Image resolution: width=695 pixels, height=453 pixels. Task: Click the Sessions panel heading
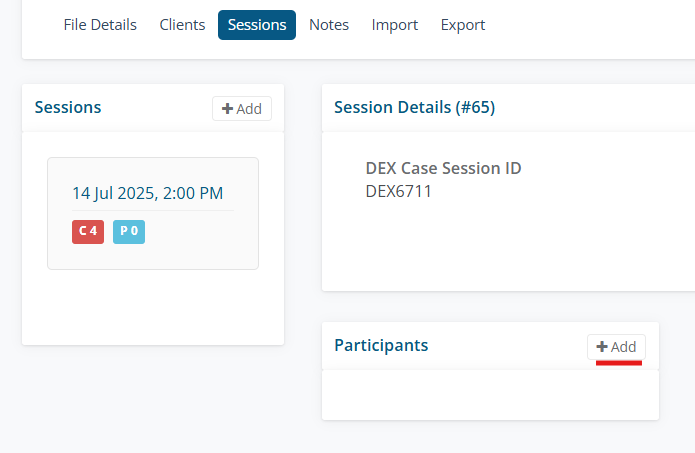(x=68, y=107)
